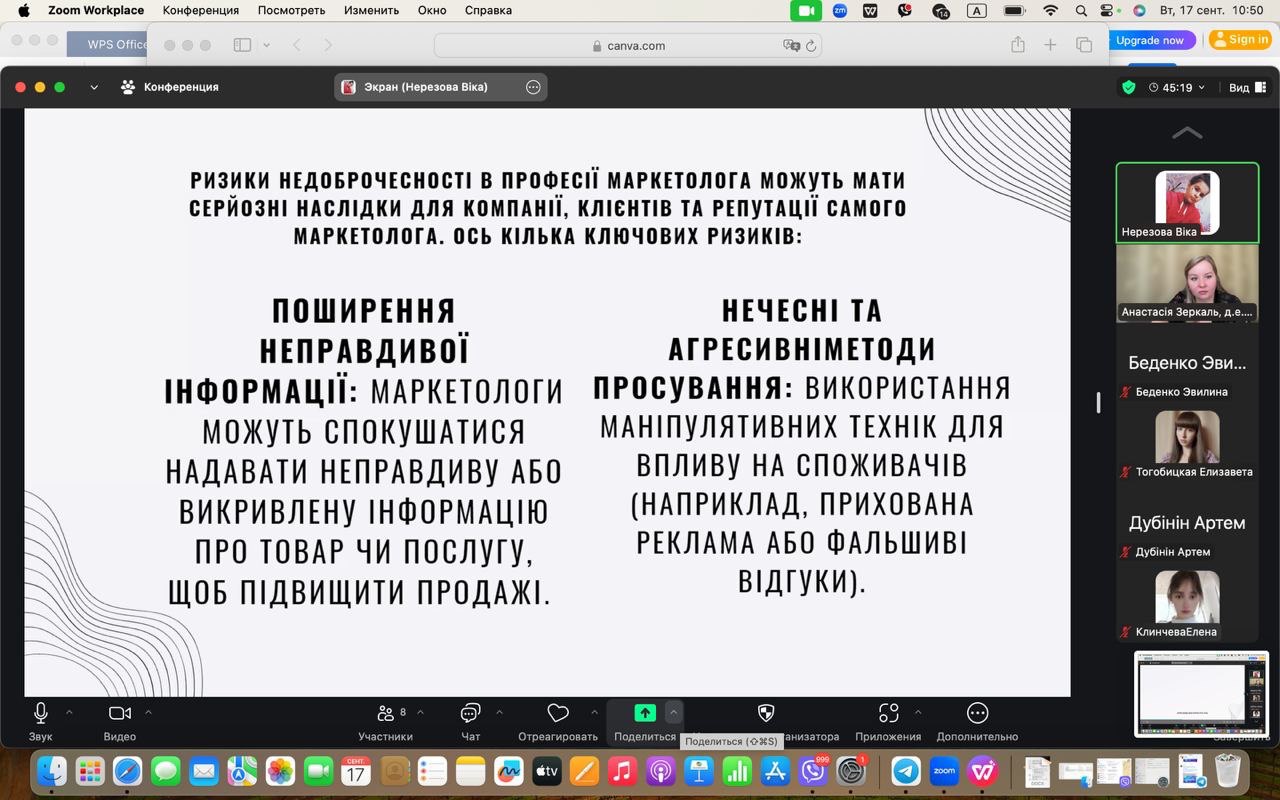Click the React heart icon

pos(558,714)
